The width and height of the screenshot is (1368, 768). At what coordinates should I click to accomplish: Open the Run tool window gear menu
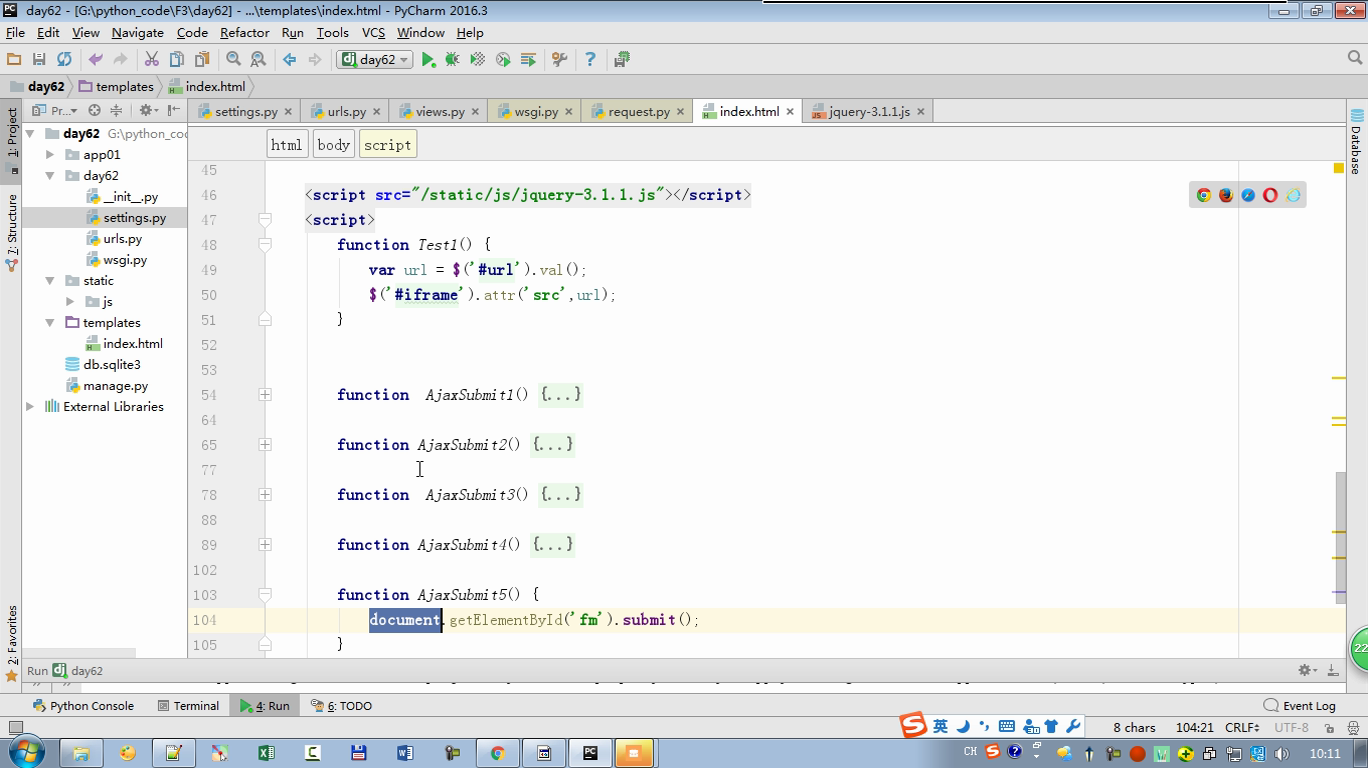tap(1306, 671)
